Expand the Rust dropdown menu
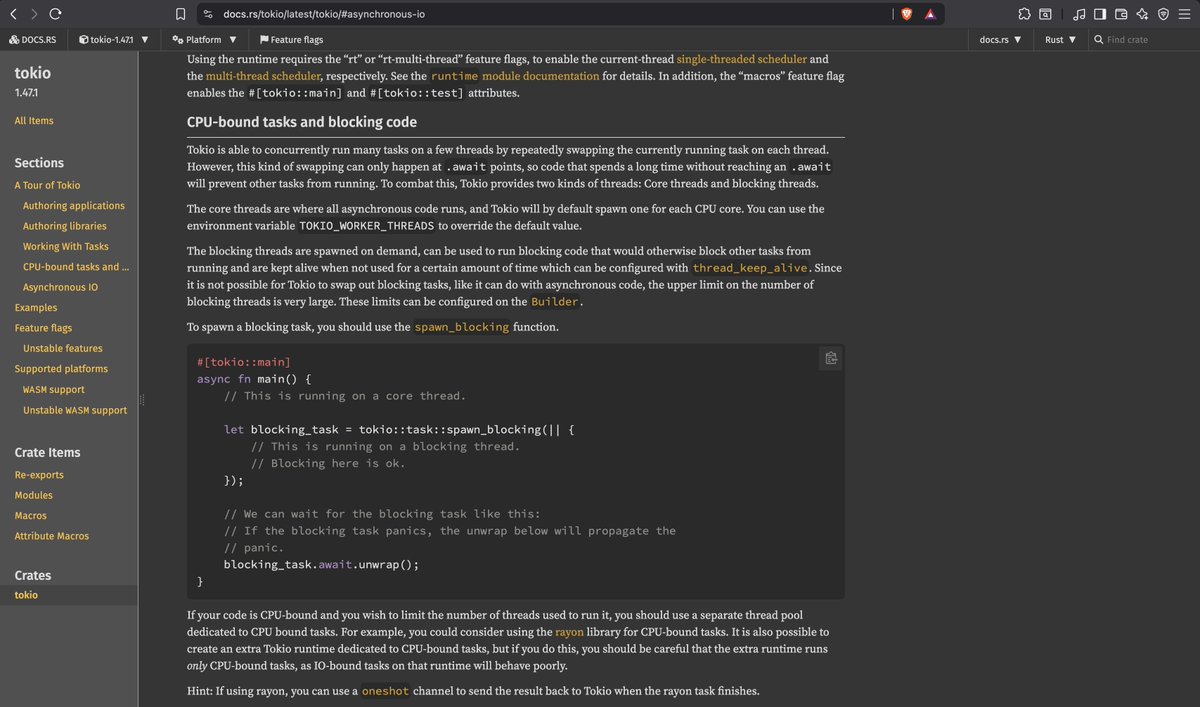 point(1060,39)
